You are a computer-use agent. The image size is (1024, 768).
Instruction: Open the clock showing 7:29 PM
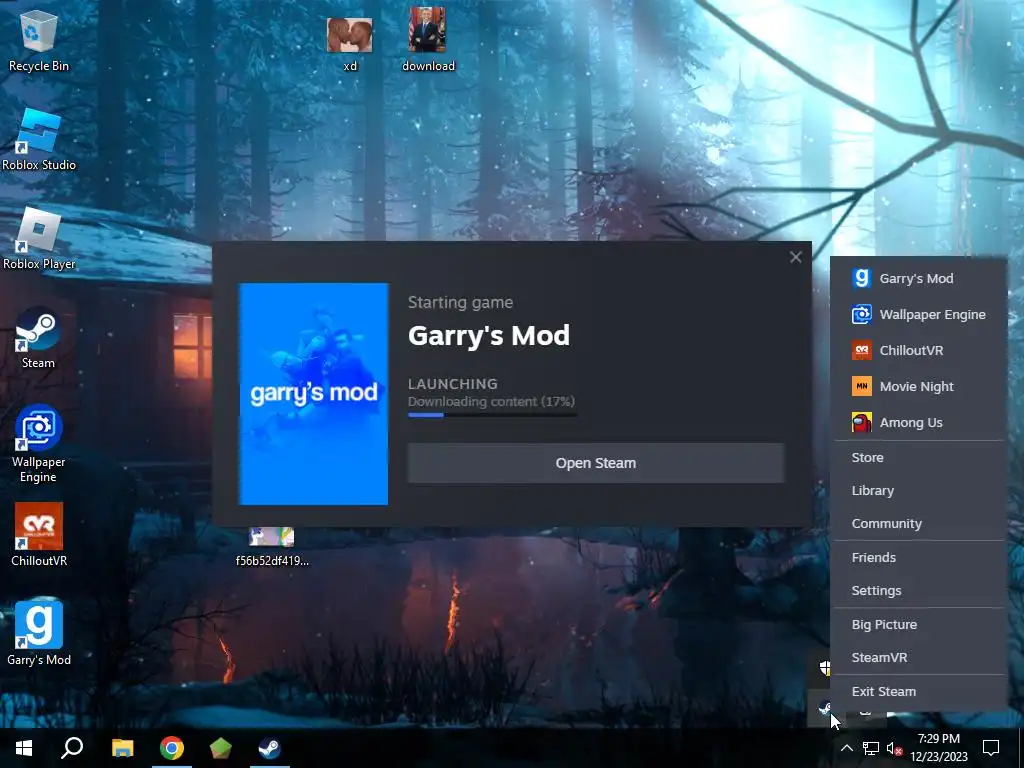click(939, 748)
